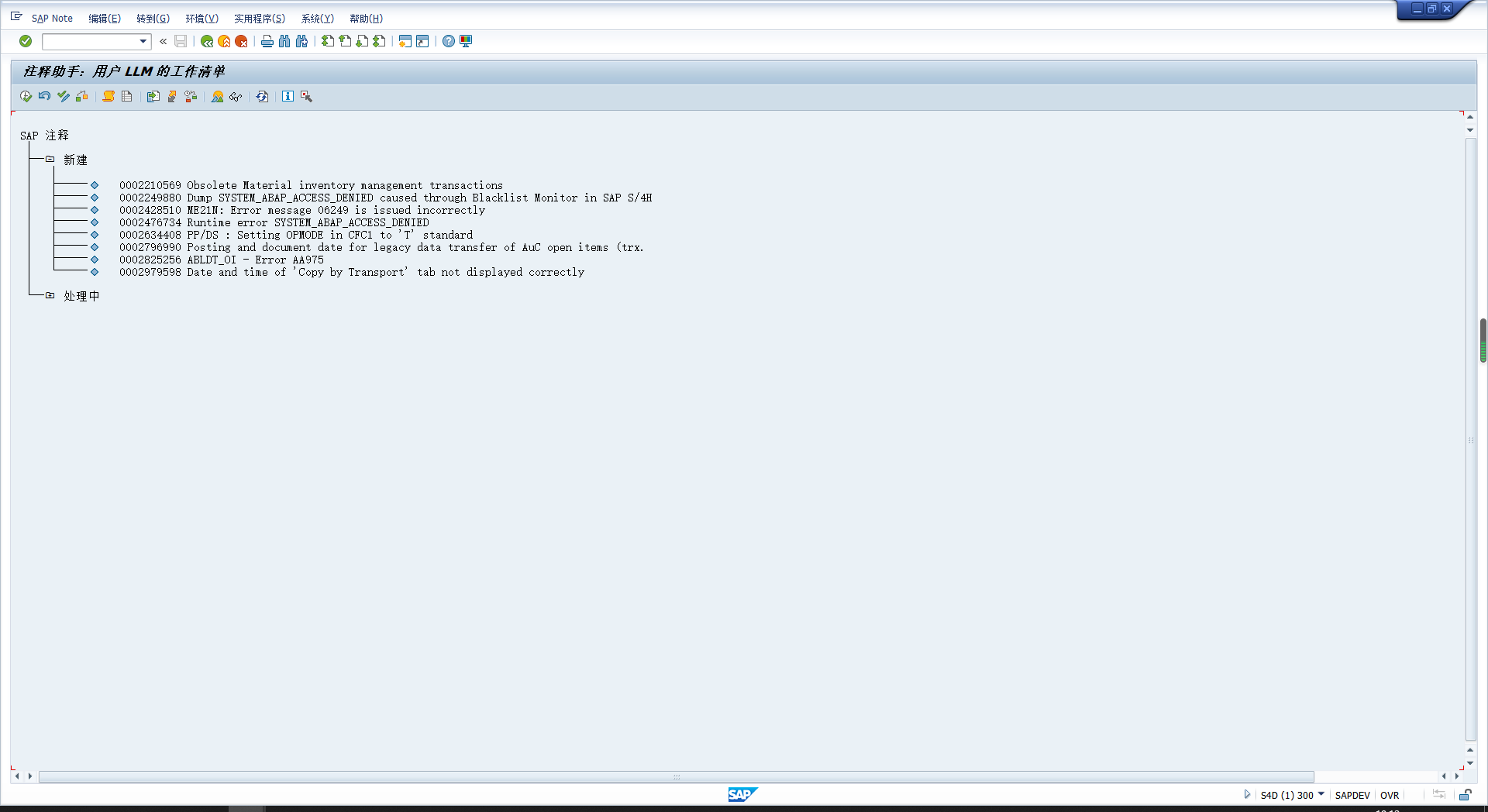Screen dimensions: 1488x812
Task: Open the SAP Note menu
Action: coord(52,19)
